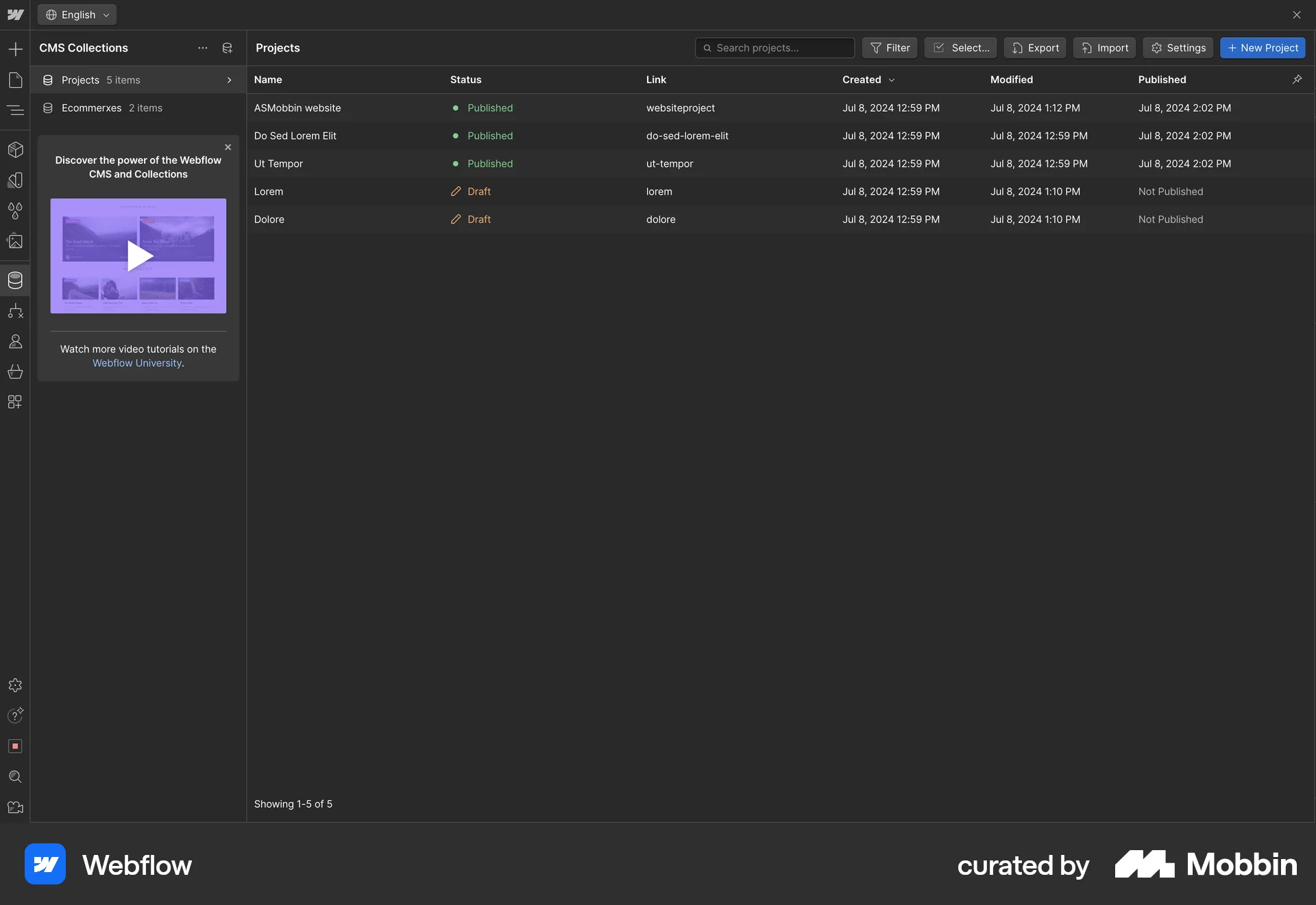Create a New Project
This screenshot has width=1316, height=905.
point(1263,48)
